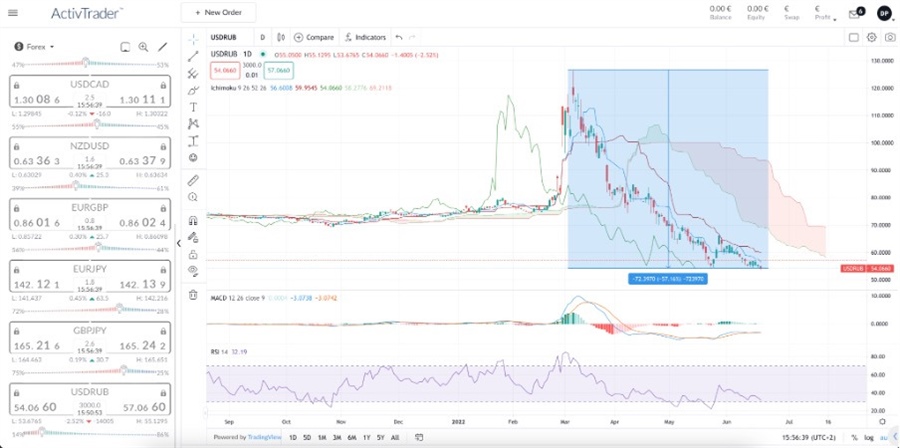Click the trash icon to remove drawings
Image resolution: width=900 pixels, height=448 pixels.
[193, 295]
